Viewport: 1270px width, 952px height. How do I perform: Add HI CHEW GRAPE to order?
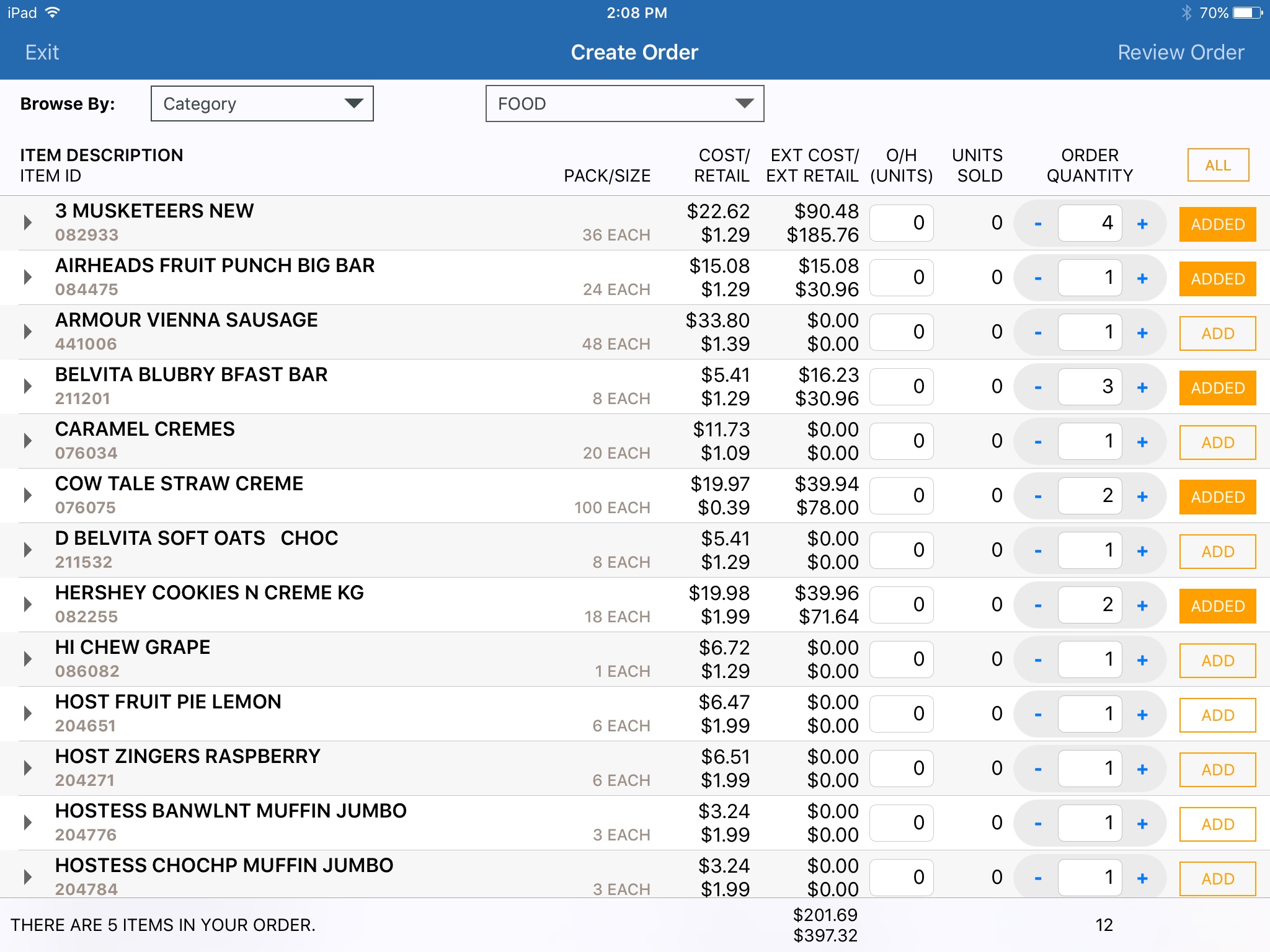tap(1217, 661)
